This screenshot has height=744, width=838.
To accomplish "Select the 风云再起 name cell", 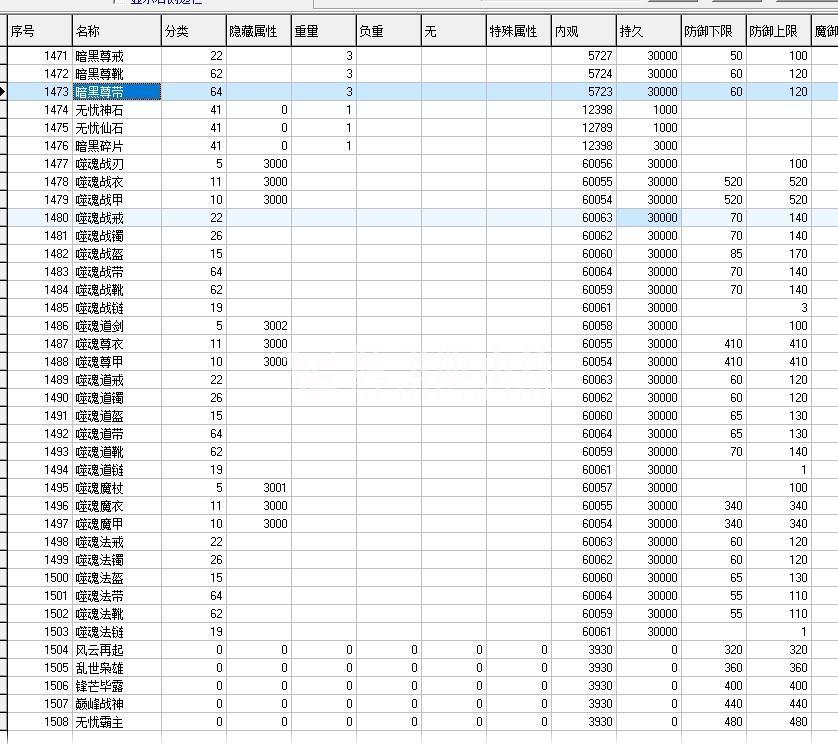I will click(117, 650).
